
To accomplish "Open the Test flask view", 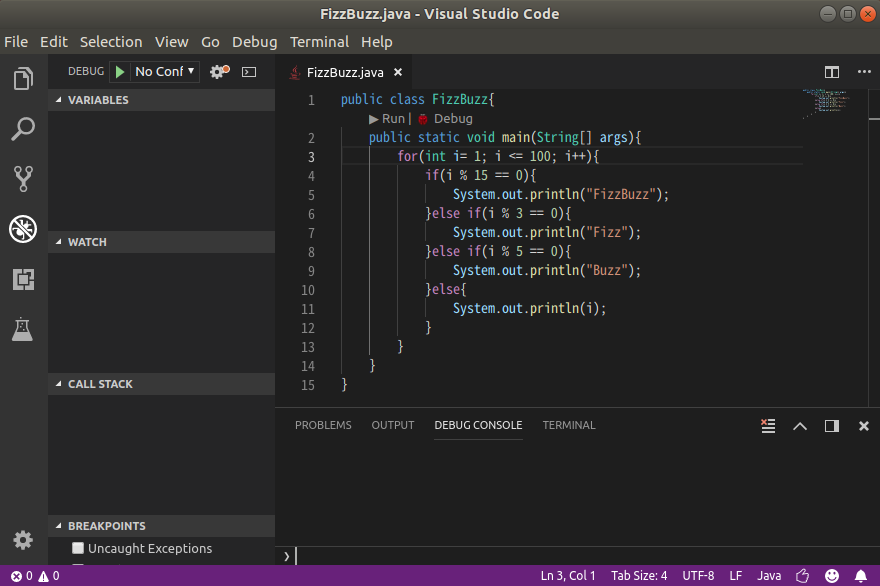I will (22, 329).
